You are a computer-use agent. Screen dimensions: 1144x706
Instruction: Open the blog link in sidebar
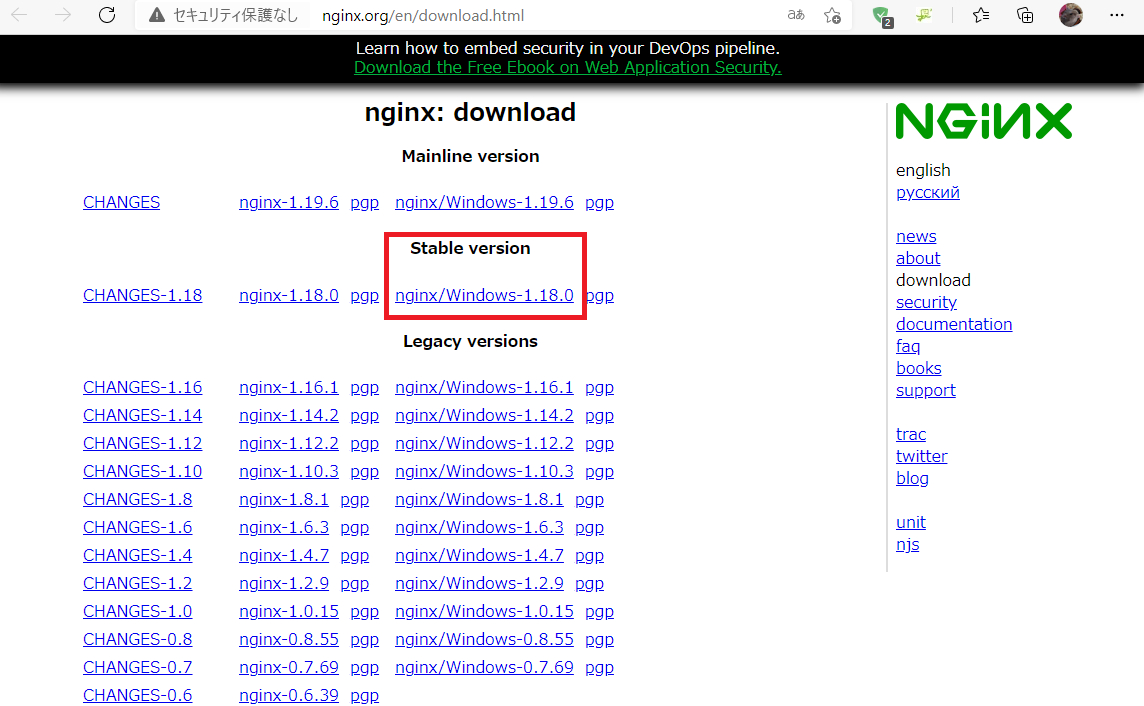912,478
